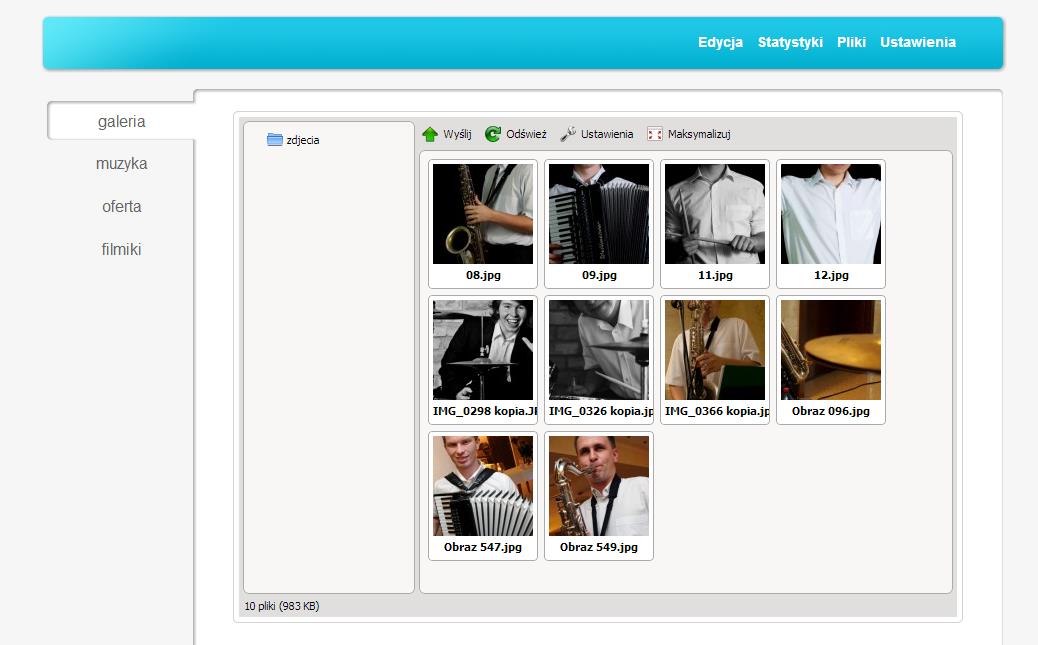Select the muzyka sidebar tab
This screenshot has width=1038, height=645.
click(121, 164)
